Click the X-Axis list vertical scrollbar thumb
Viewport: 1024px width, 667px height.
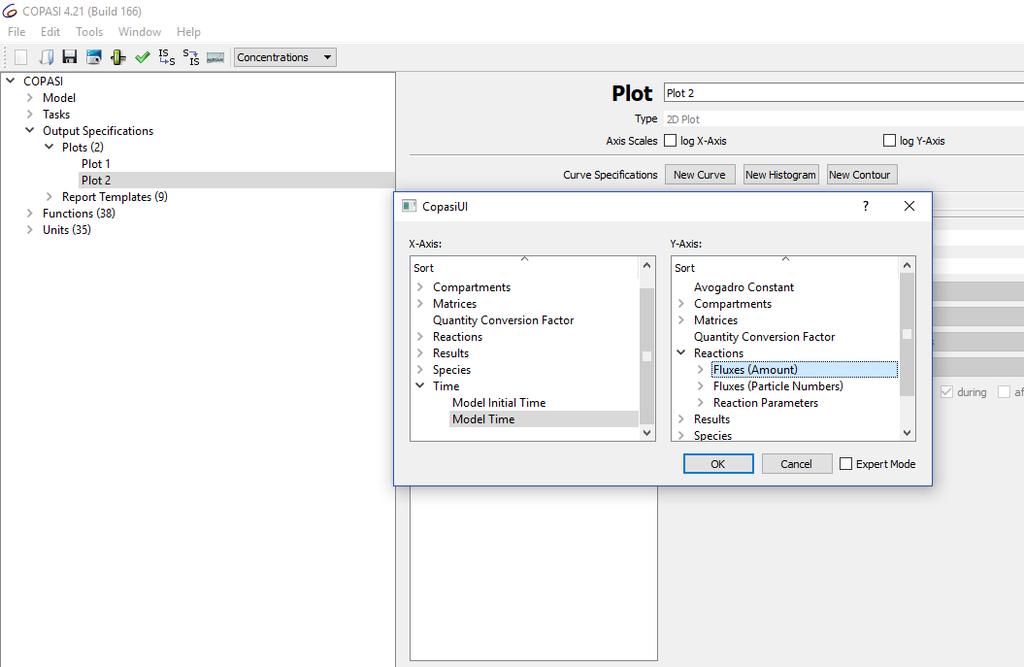[x=647, y=356]
